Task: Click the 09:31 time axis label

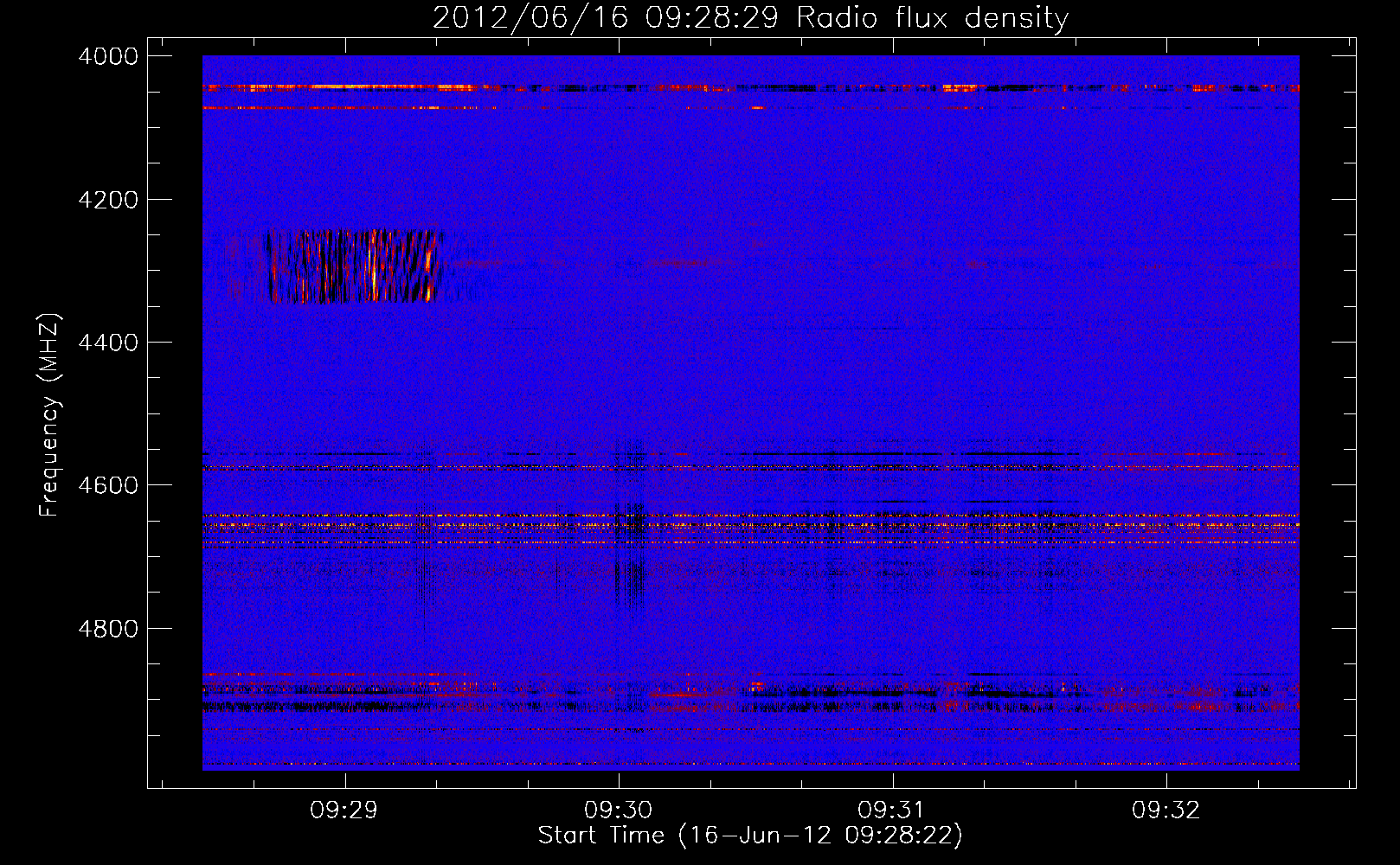Action: 891,810
